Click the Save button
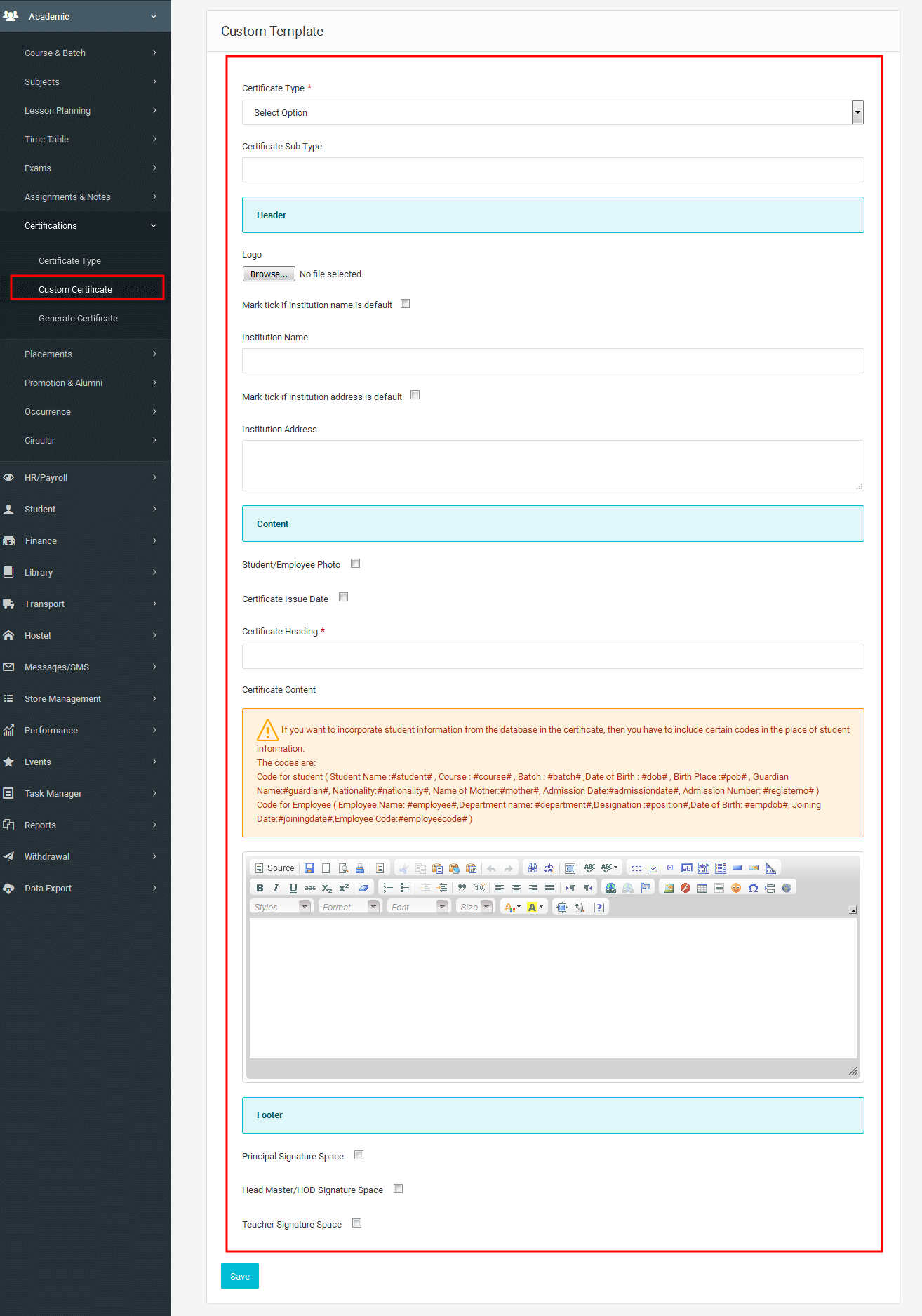 [x=240, y=1276]
